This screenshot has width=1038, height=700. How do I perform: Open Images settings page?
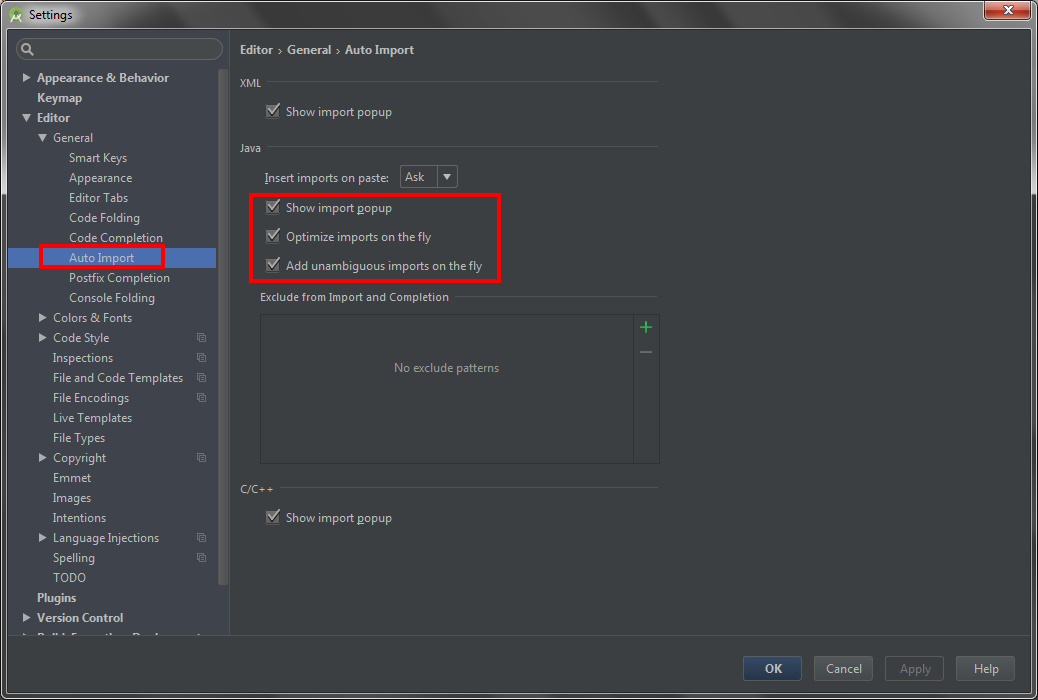71,498
